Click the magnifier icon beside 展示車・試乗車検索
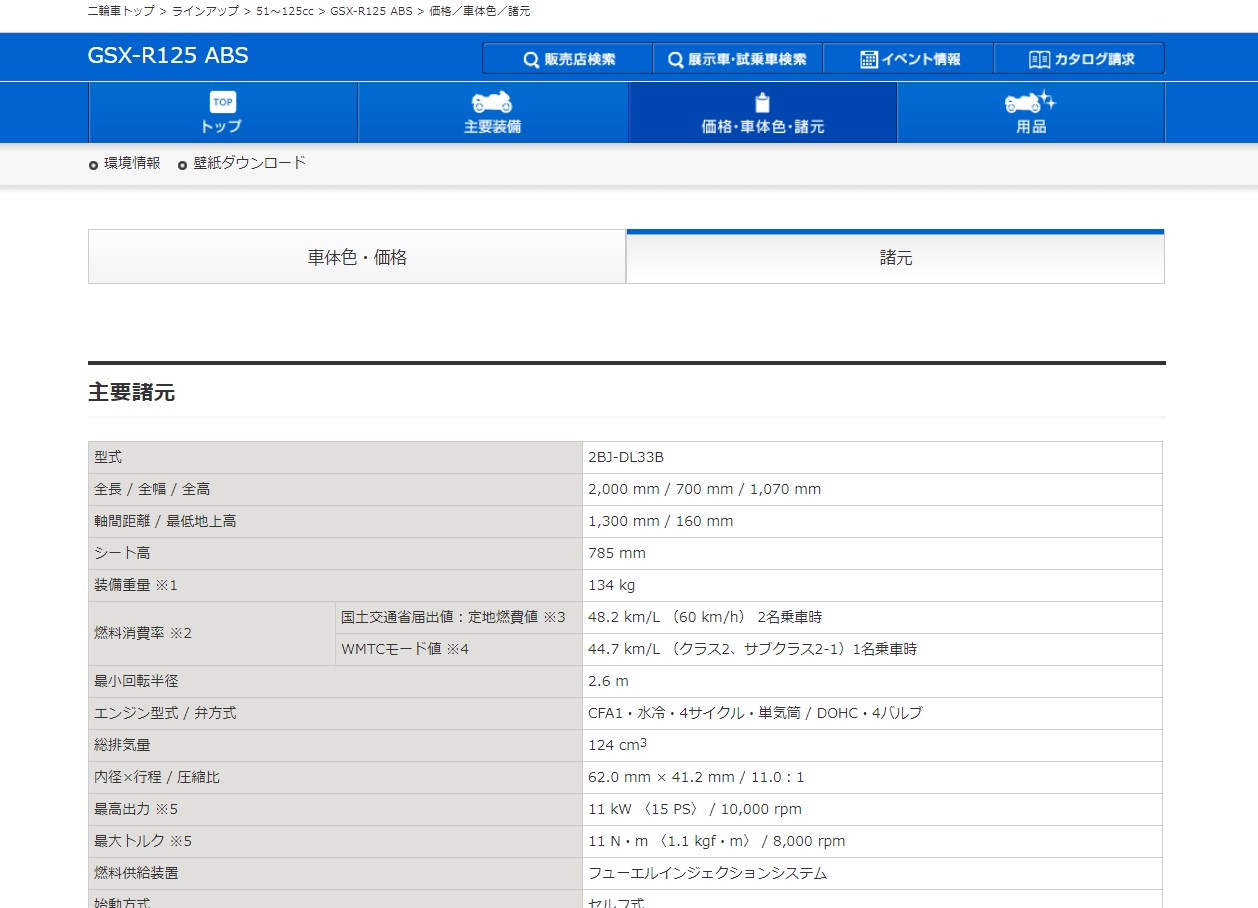This screenshot has width=1258, height=908. tap(676, 59)
